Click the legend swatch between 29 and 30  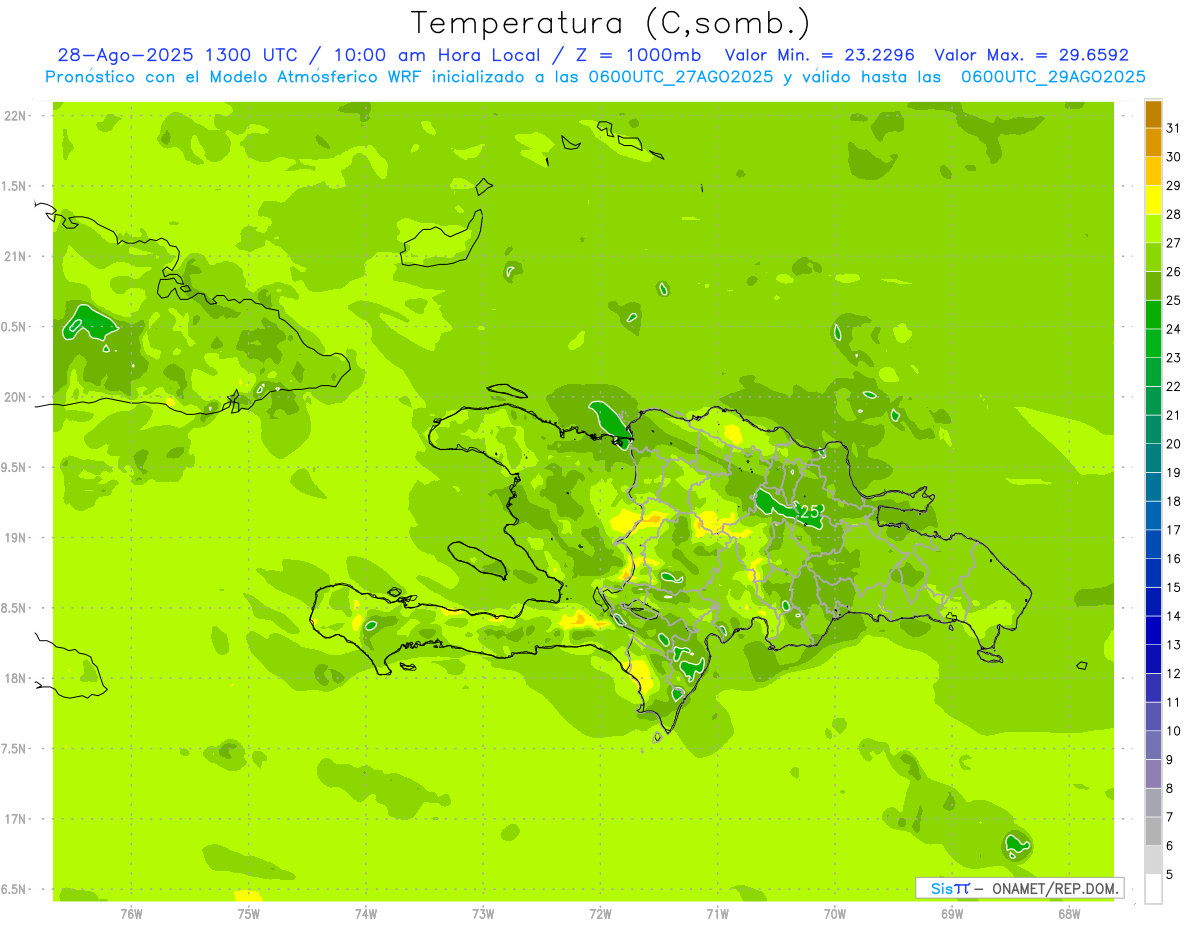pyautogui.click(x=1153, y=171)
